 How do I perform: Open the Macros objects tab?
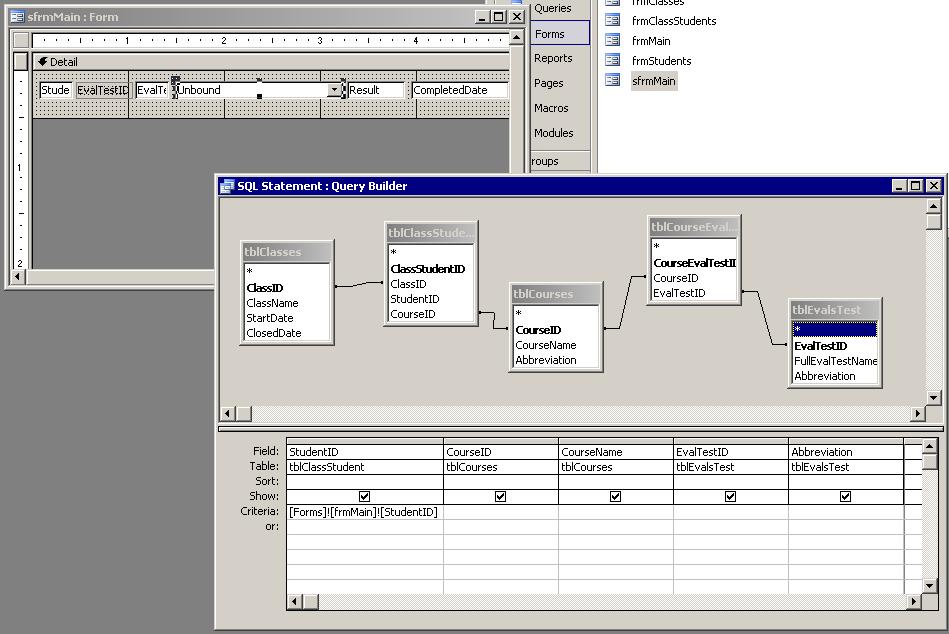(551, 108)
